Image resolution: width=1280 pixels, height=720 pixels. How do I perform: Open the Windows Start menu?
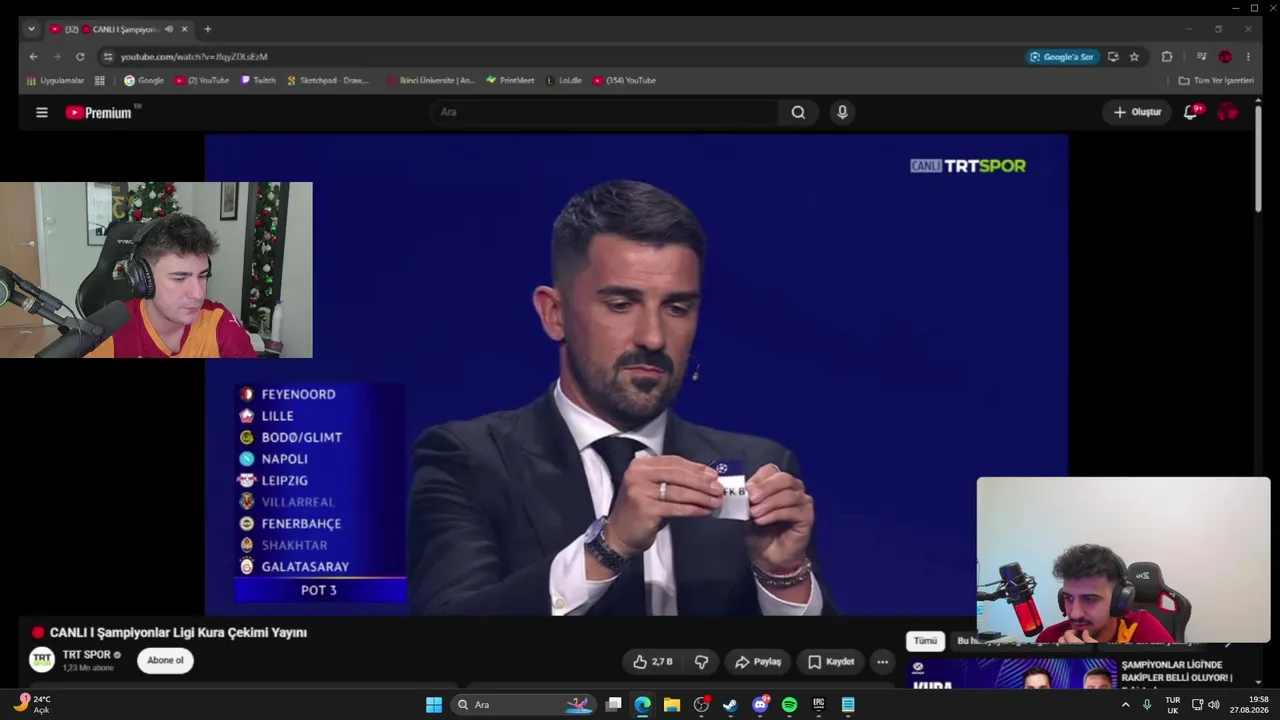tap(434, 705)
